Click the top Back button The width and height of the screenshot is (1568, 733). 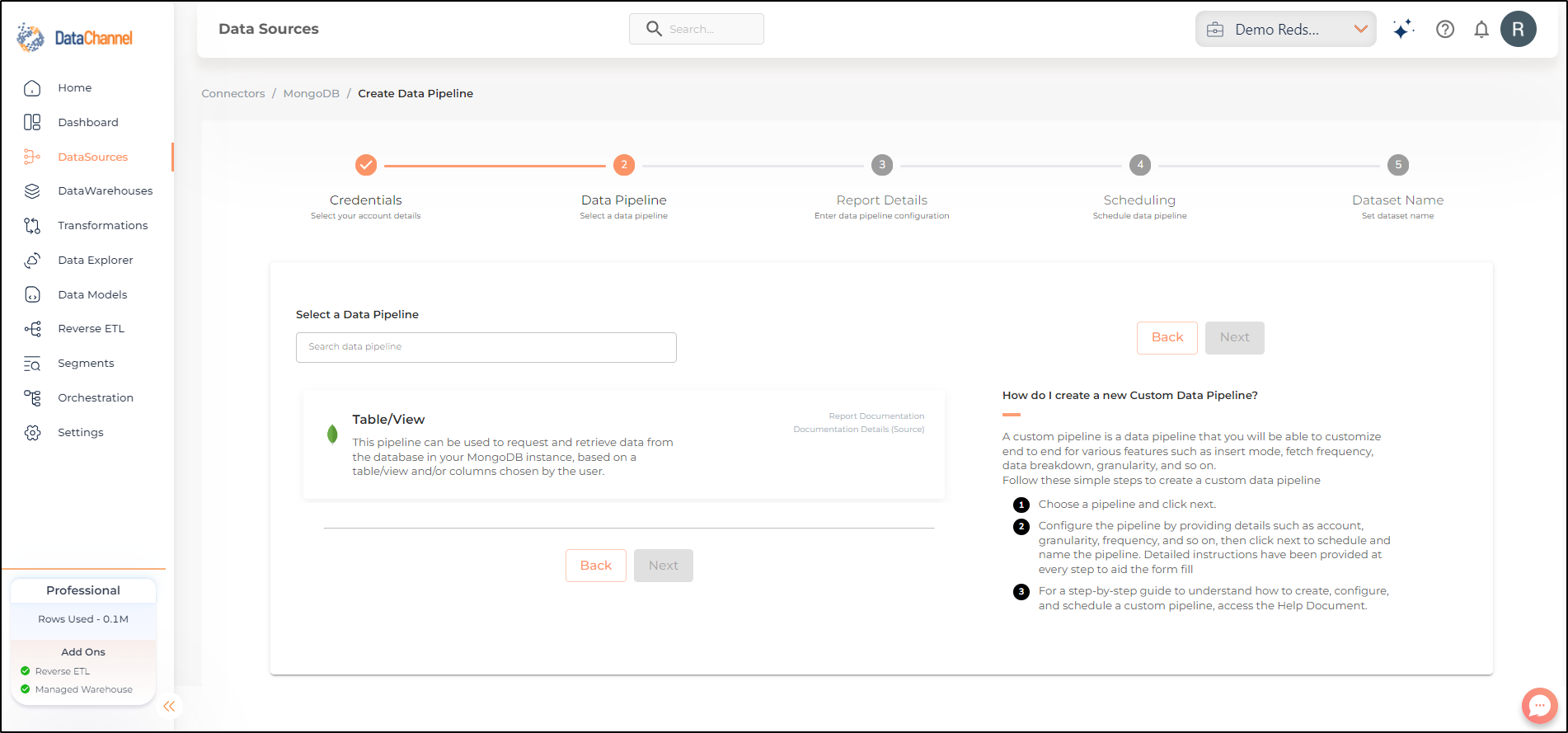1167,338
